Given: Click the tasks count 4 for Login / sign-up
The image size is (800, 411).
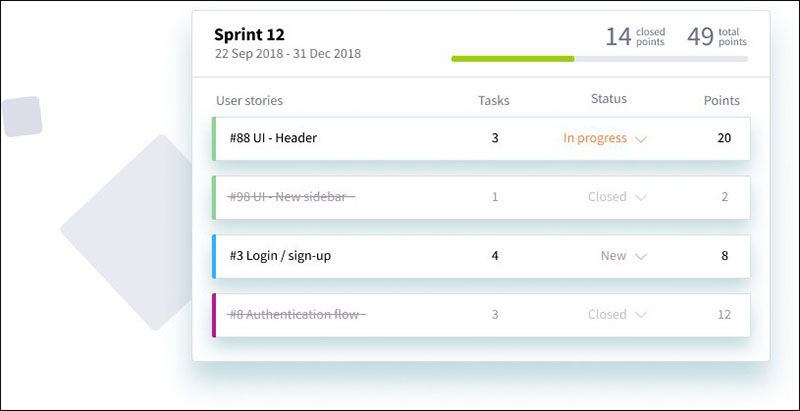Looking at the screenshot, I should coord(495,256).
